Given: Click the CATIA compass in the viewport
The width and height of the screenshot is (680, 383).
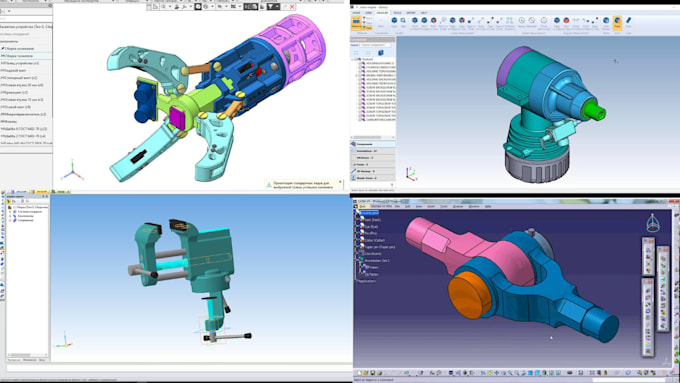Looking at the screenshot, I should coord(653,223).
